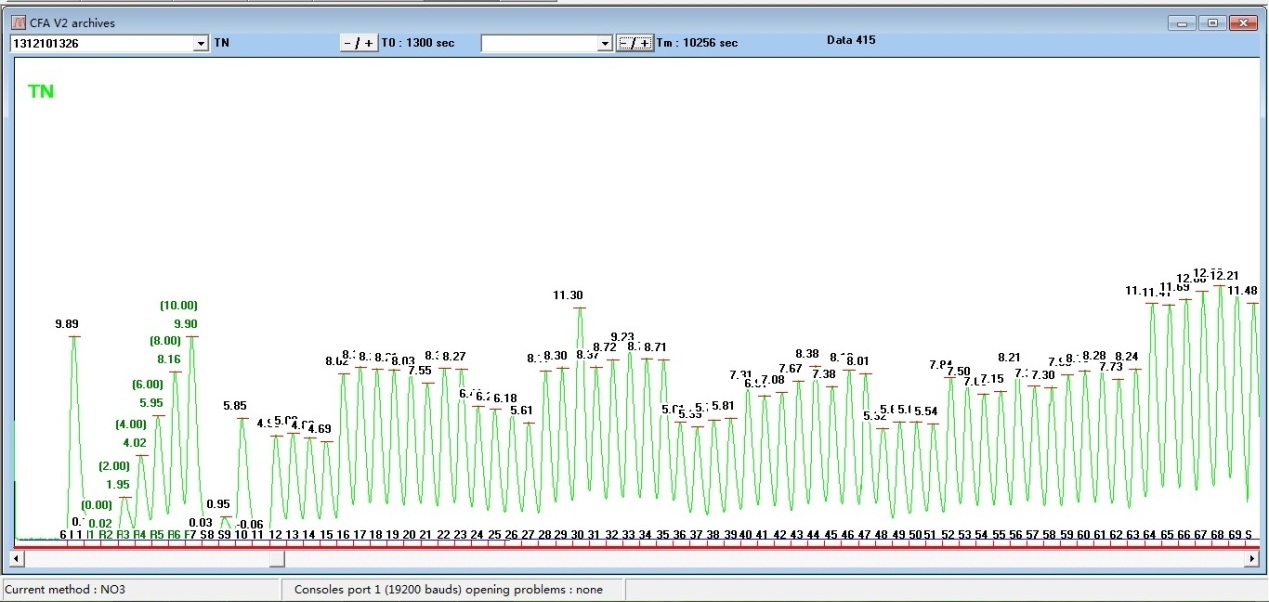The width and height of the screenshot is (1269, 602).
Task: Click sample marker 30 on the axis
Action: 578,536
